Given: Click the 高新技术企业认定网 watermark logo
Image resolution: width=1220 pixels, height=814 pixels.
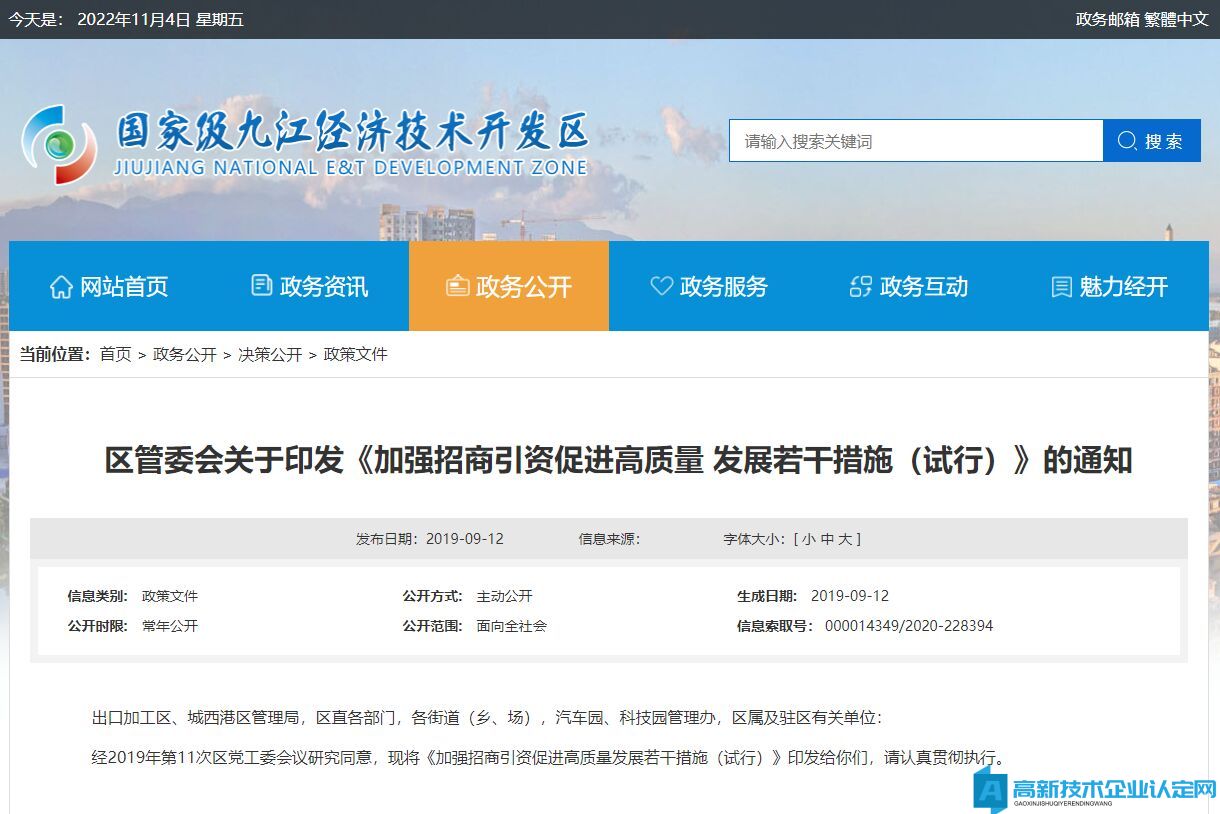Looking at the screenshot, I should coord(1095,789).
